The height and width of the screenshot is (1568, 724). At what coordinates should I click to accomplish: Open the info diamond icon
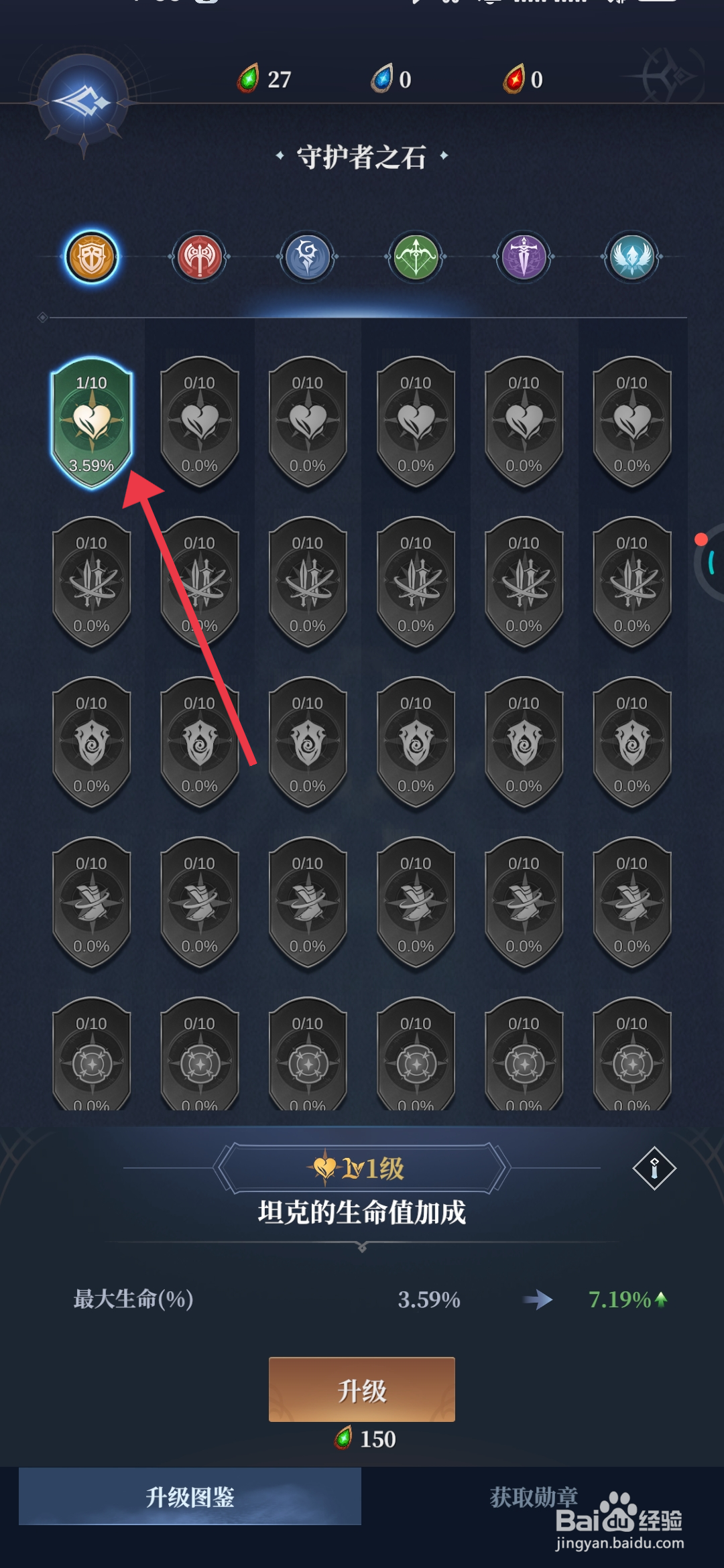[654, 1169]
